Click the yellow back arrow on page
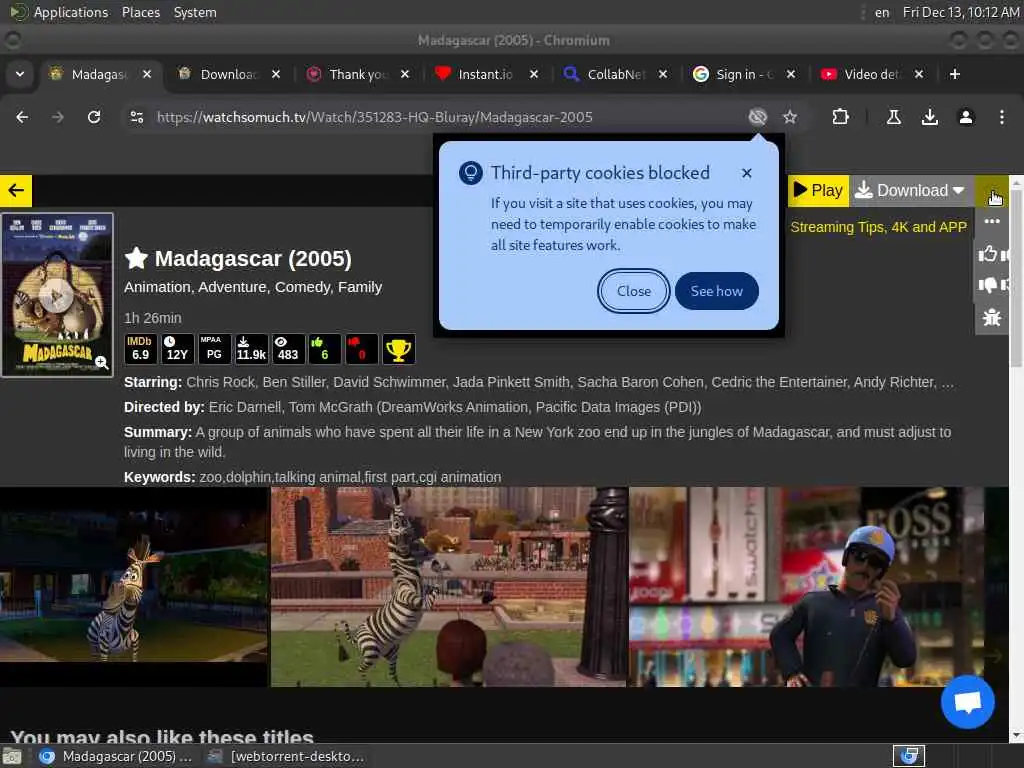Screen dimensions: 1024x768 (x=16, y=190)
